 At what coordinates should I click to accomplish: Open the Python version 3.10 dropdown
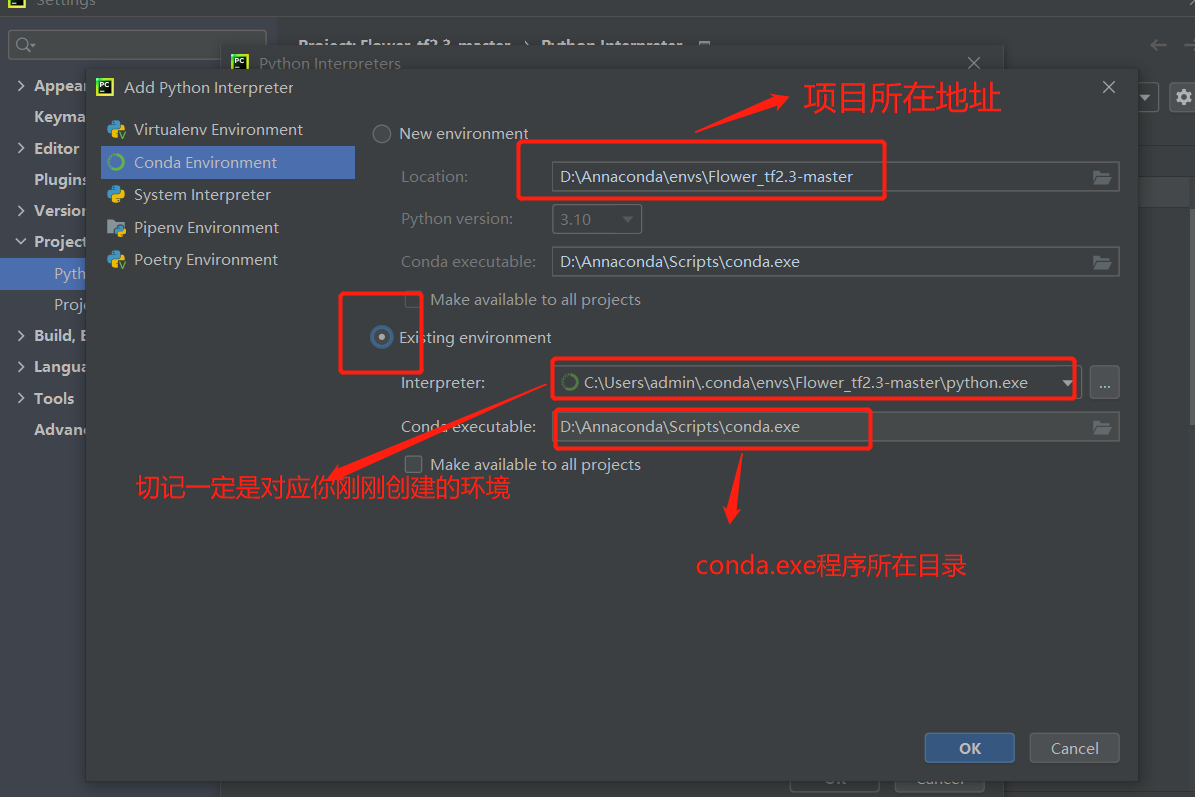pyautogui.click(x=597, y=219)
